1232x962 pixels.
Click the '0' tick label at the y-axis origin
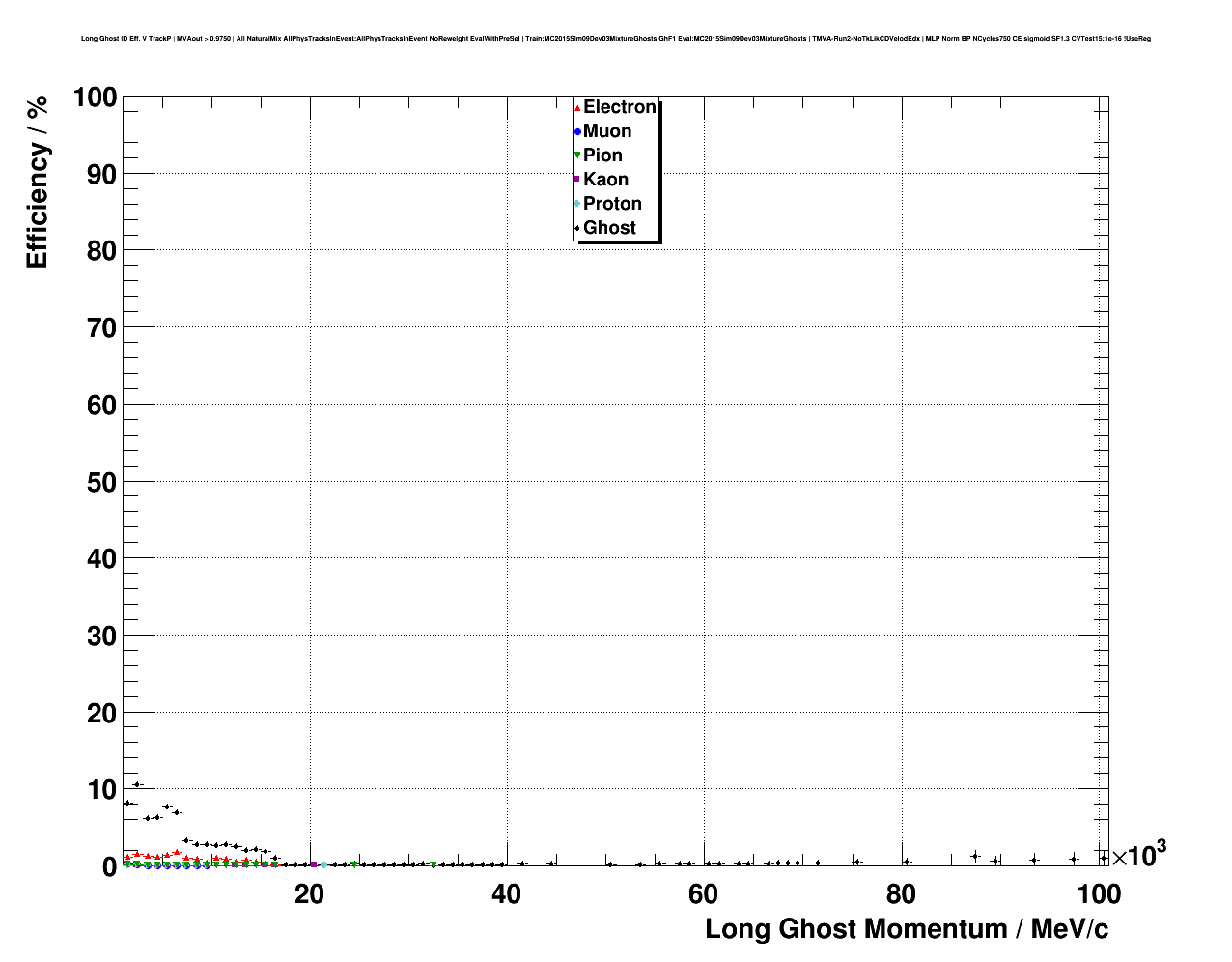(109, 867)
